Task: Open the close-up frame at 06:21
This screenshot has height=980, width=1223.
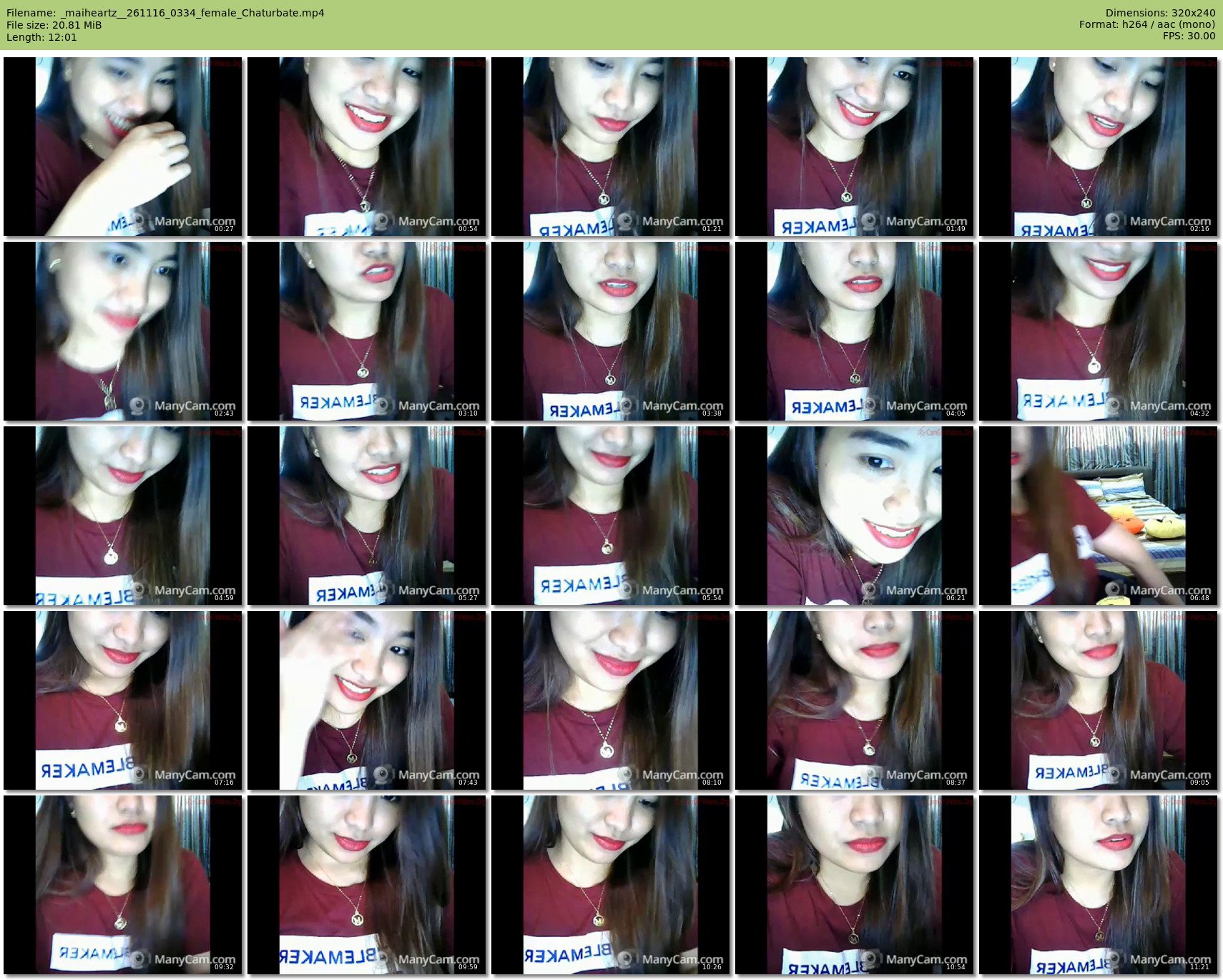Action: pos(855,516)
